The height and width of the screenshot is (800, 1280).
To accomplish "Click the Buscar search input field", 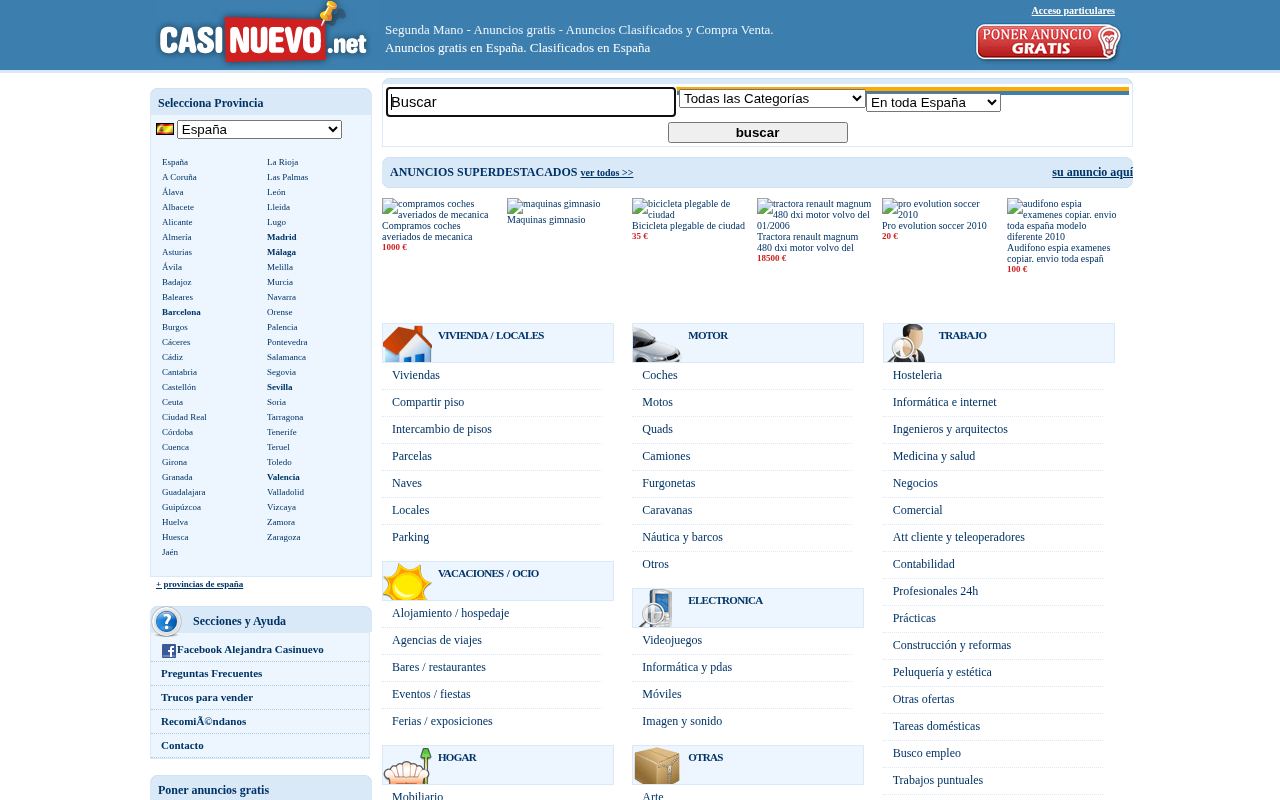I will point(531,102).
